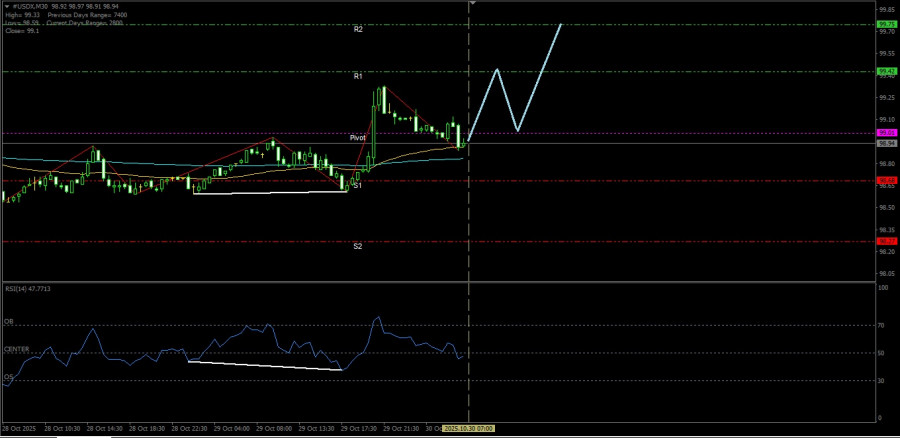Select the white divergence trendline on RSI

tap(265, 366)
